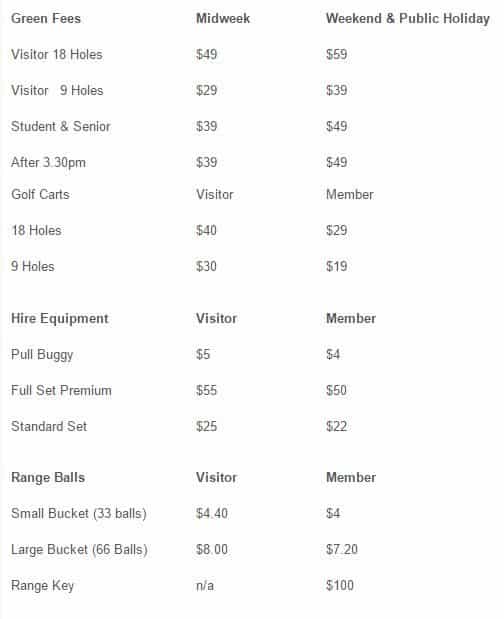Click the Range Balls heading
The height and width of the screenshot is (619, 504).
click(48, 477)
